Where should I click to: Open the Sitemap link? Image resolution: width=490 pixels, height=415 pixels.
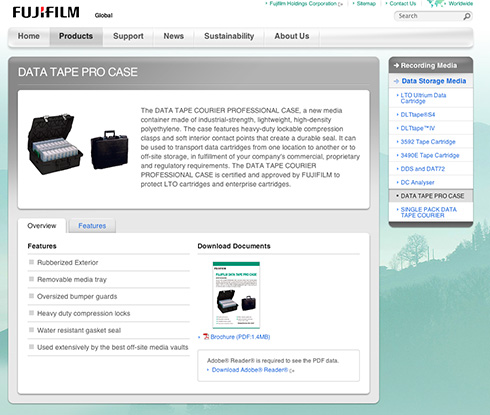pyautogui.click(x=366, y=4)
